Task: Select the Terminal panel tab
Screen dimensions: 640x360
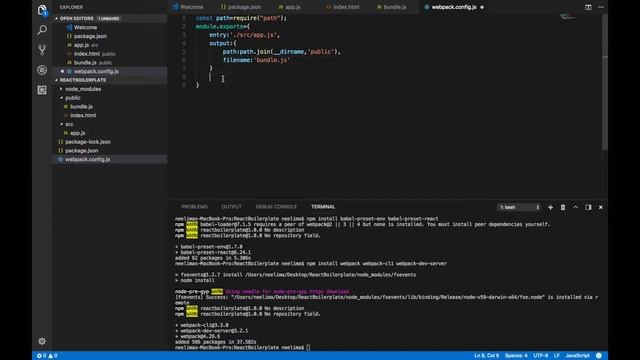Action: point(323,207)
